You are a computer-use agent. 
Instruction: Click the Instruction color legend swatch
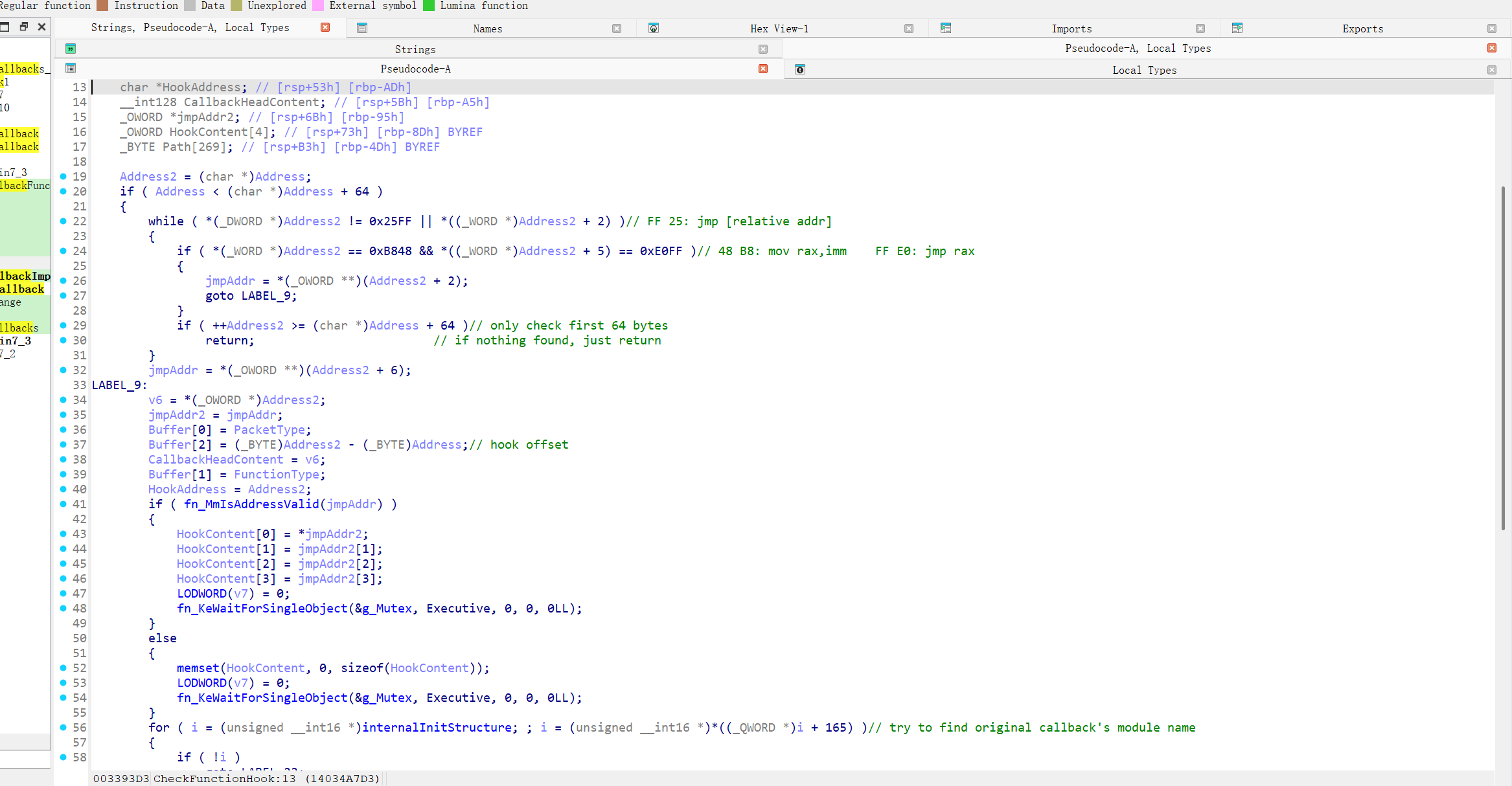[102, 6]
